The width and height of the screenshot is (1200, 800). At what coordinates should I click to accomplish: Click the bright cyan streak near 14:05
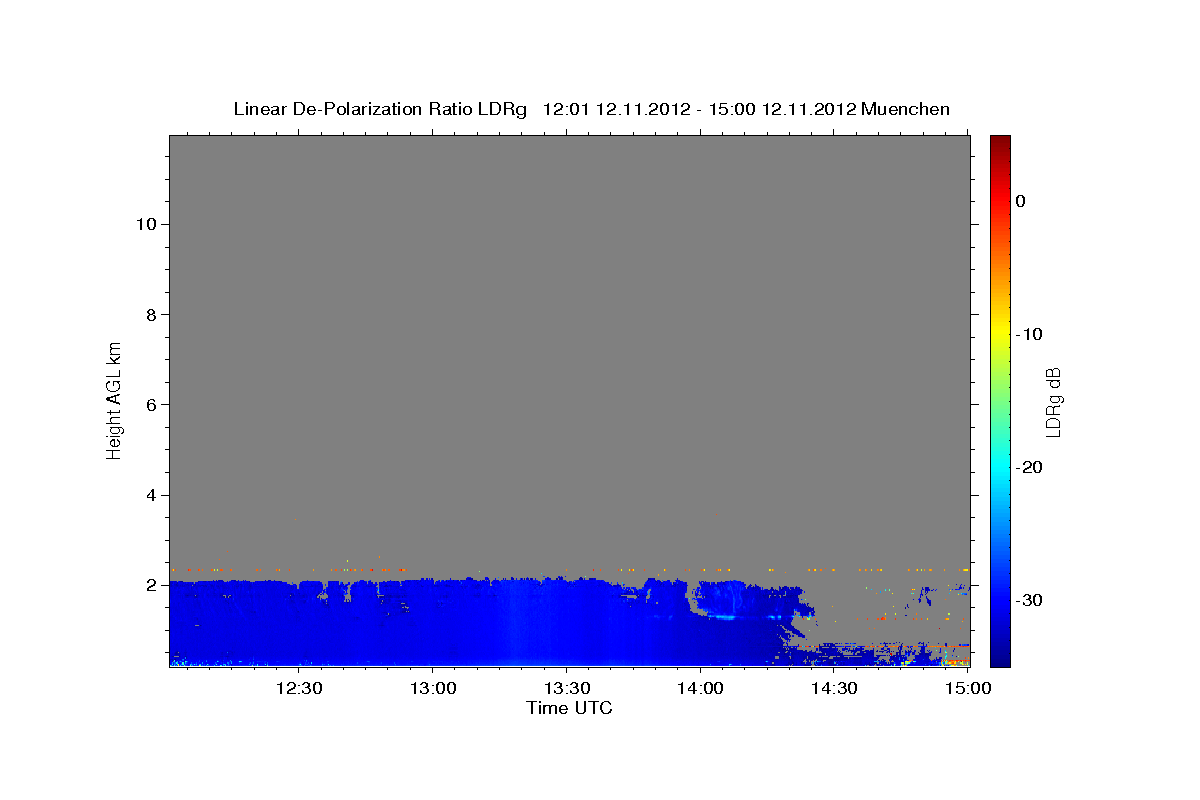719,617
